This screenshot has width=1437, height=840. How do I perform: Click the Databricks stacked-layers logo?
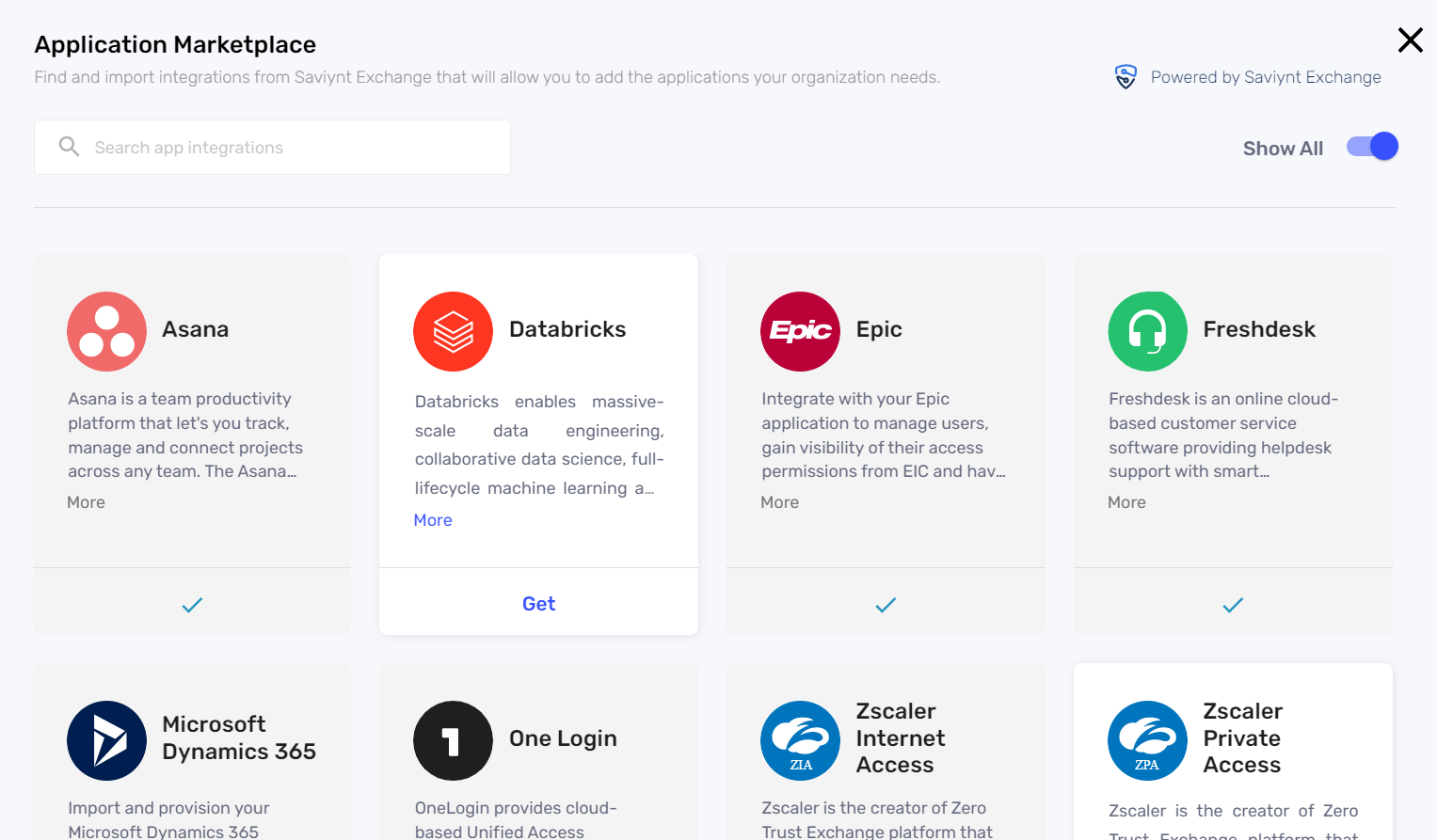(453, 331)
